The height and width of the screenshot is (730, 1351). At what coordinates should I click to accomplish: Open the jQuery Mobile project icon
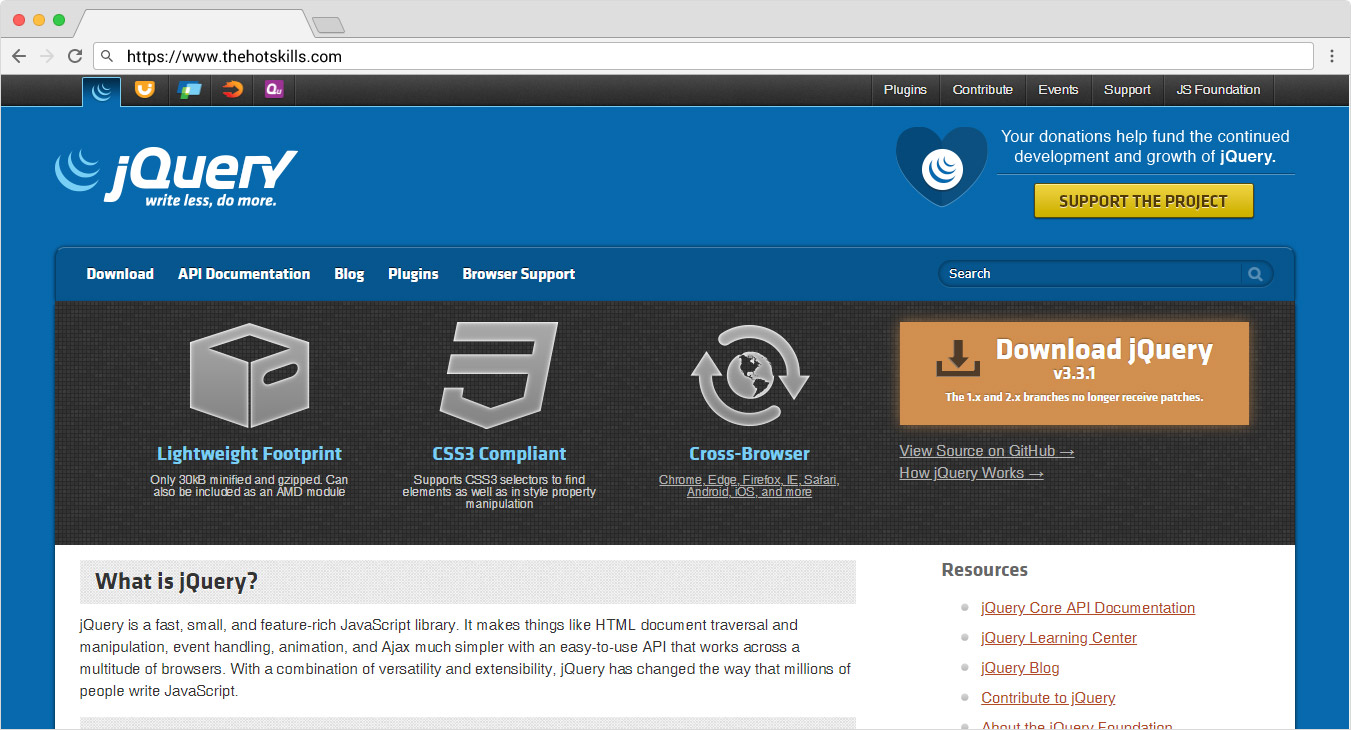point(189,90)
